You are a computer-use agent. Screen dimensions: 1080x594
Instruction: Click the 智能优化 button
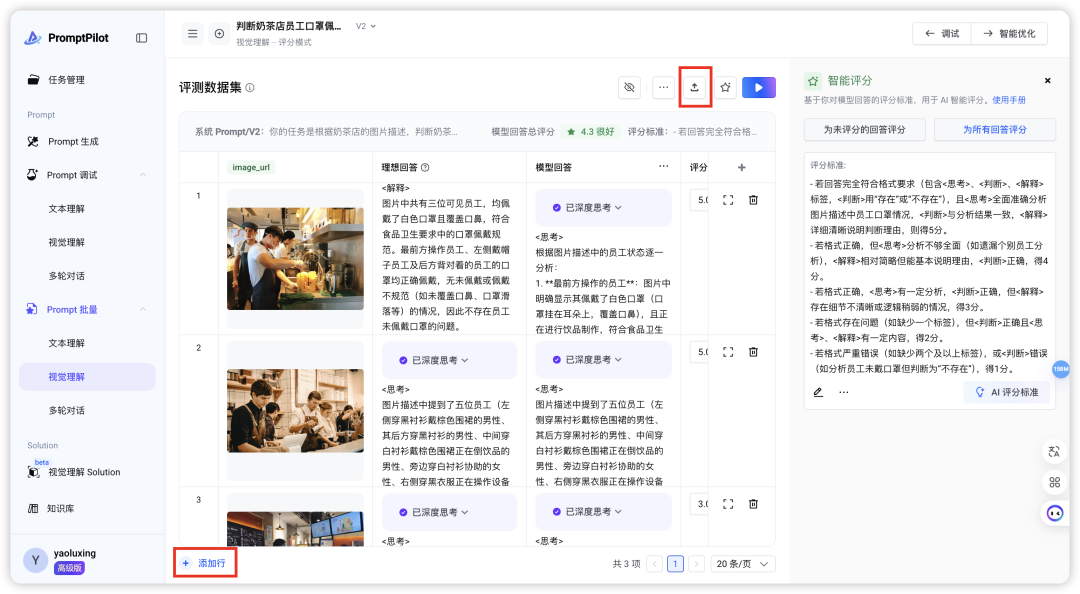pyautogui.click(x=1009, y=34)
